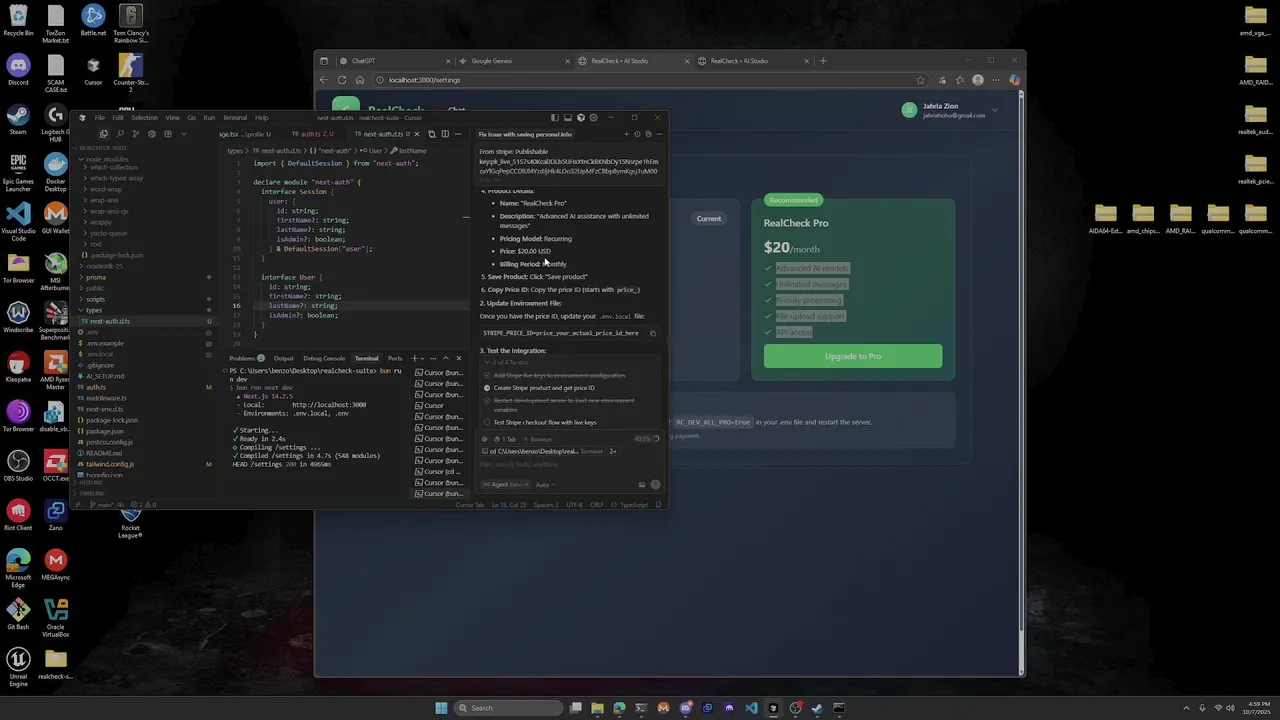Image resolution: width=1280 pixels, height=720 pixels.
Task: Click the taskbar Search box
Action: (508, 708)
